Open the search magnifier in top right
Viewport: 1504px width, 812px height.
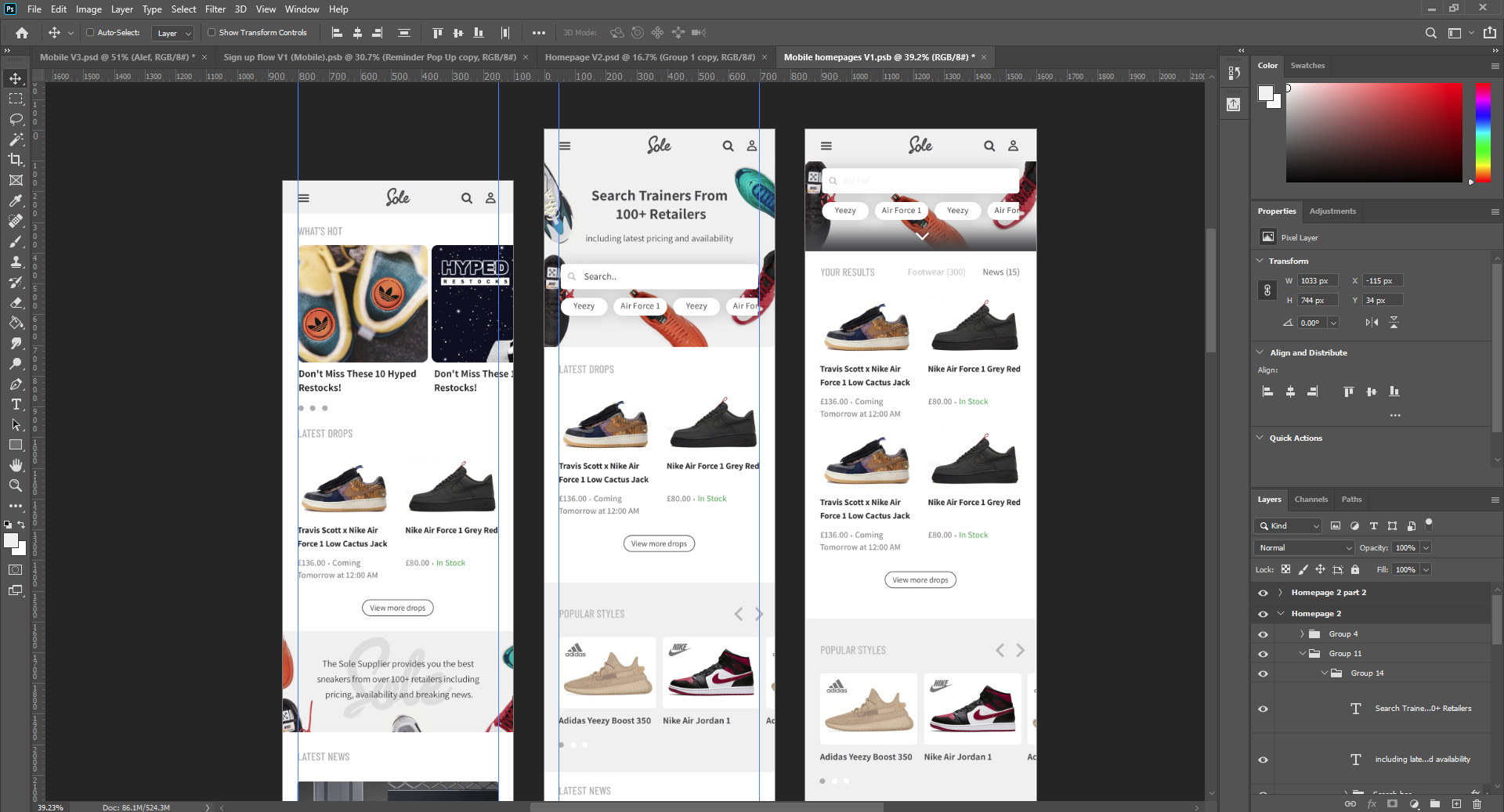[x=1431, y=33]
